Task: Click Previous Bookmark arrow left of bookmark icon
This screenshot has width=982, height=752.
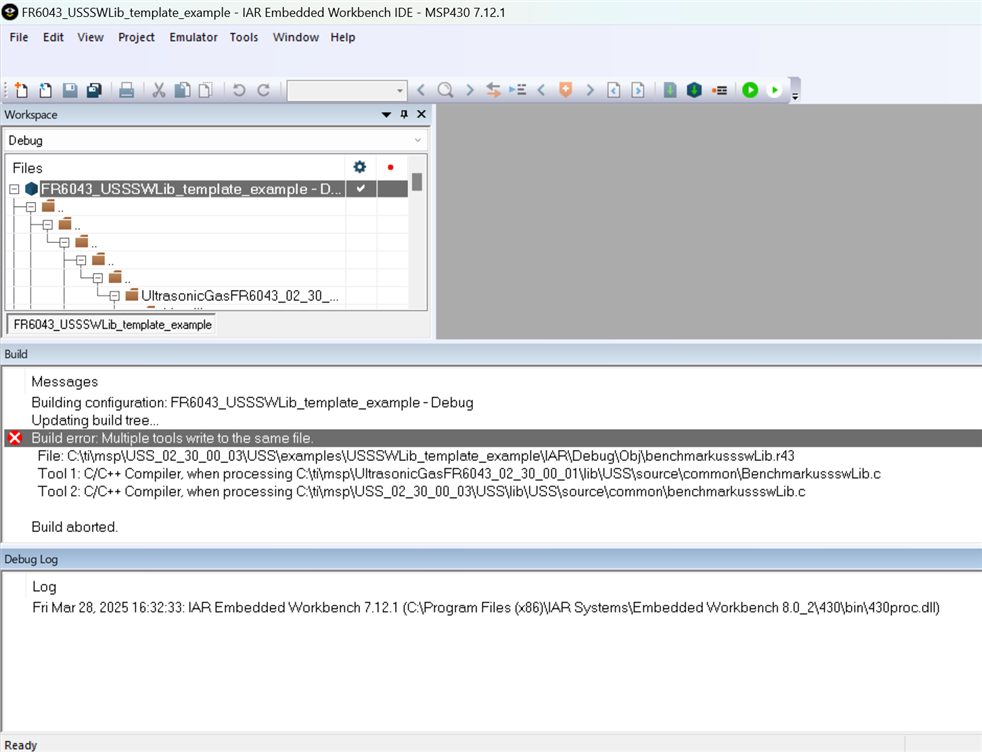Action: tap(542, 90)
